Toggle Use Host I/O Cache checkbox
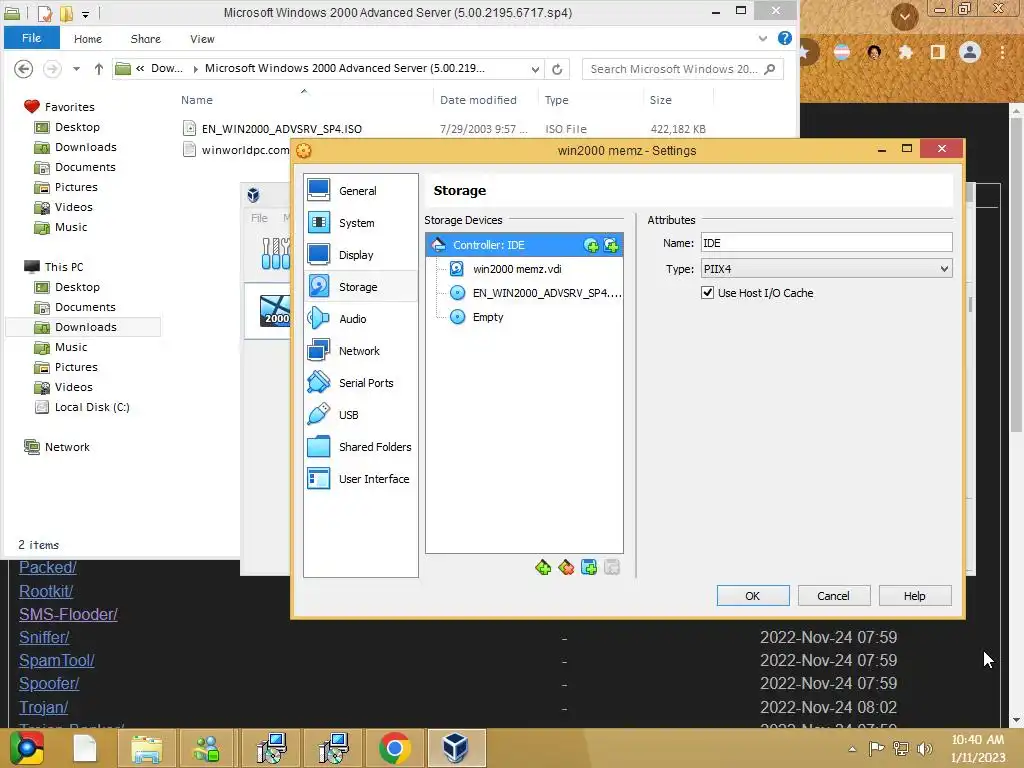 [707, 293]
